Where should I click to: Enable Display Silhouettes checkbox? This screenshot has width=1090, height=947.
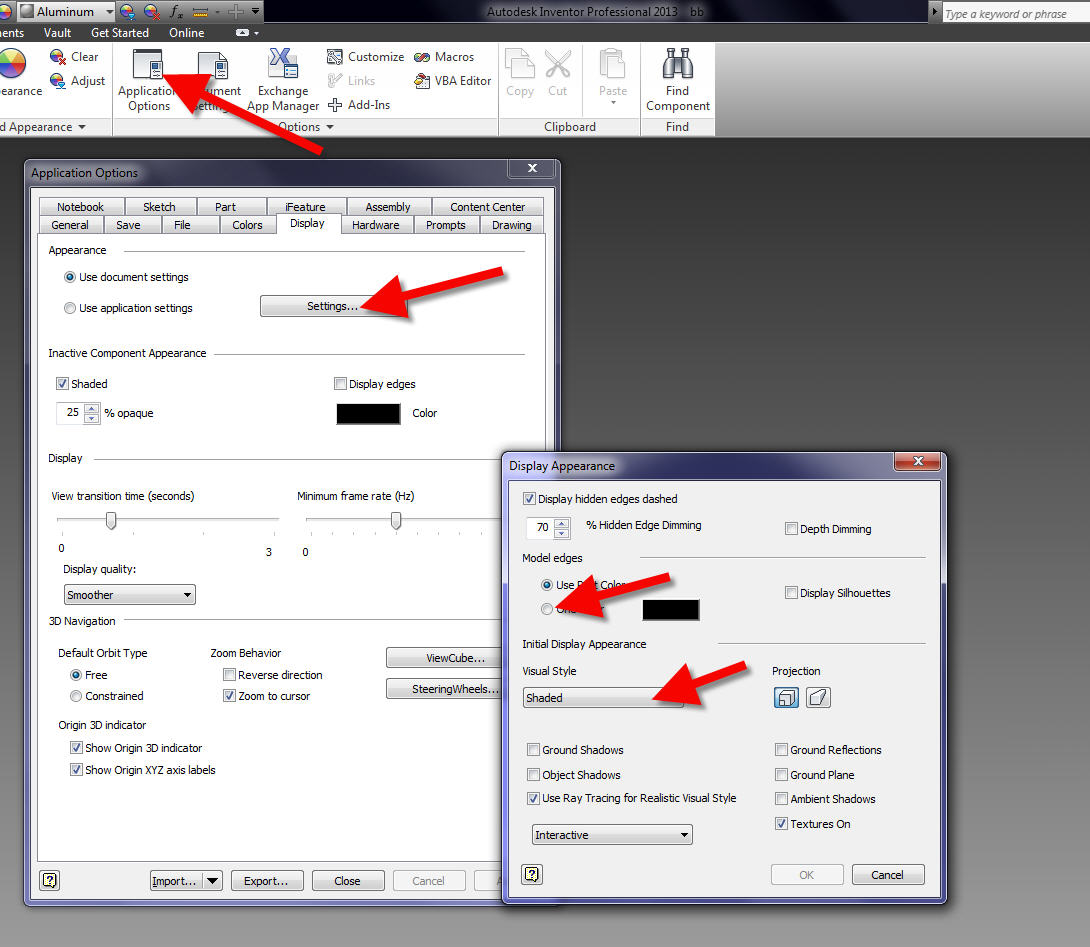coord(791,592)
